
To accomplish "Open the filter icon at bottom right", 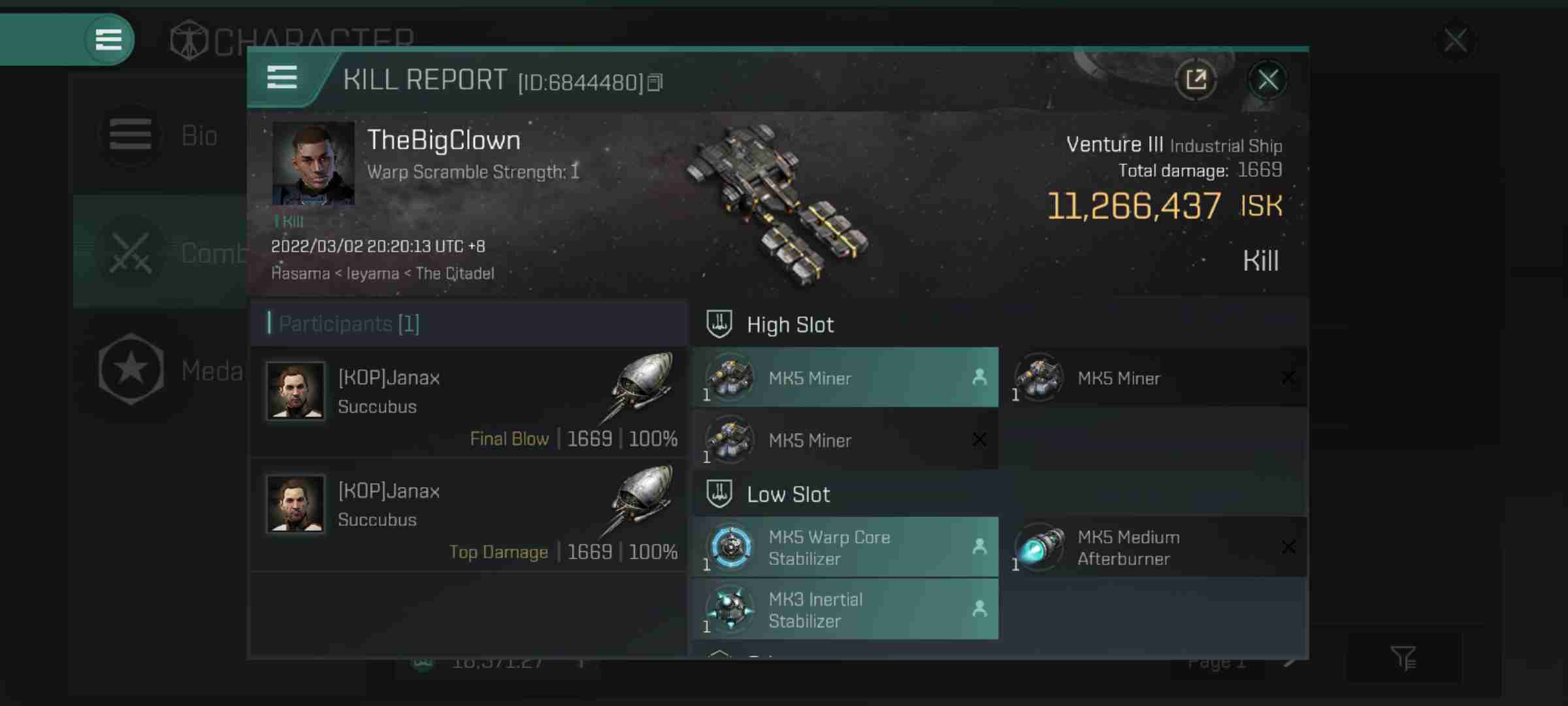I will coord(1403,658).
